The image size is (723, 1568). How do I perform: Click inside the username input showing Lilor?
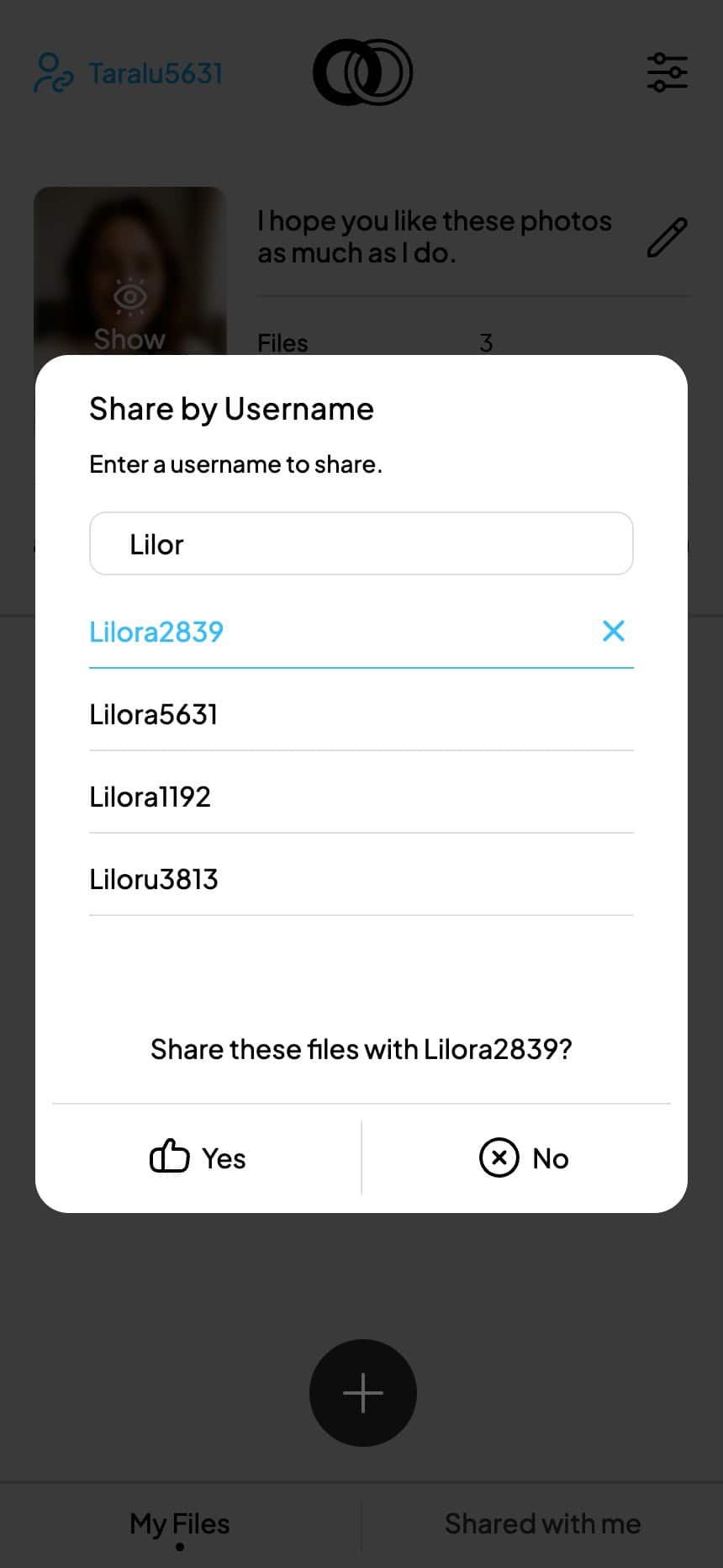[361, 543]
